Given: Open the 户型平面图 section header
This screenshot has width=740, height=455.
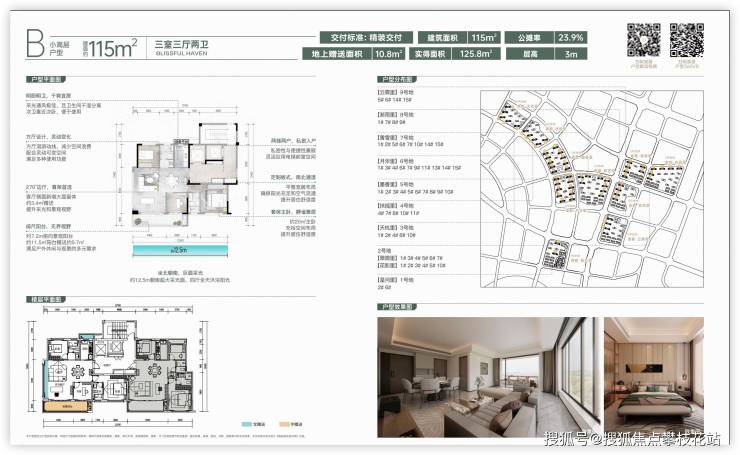Looking at the screenshot, I should pos(46,79).
